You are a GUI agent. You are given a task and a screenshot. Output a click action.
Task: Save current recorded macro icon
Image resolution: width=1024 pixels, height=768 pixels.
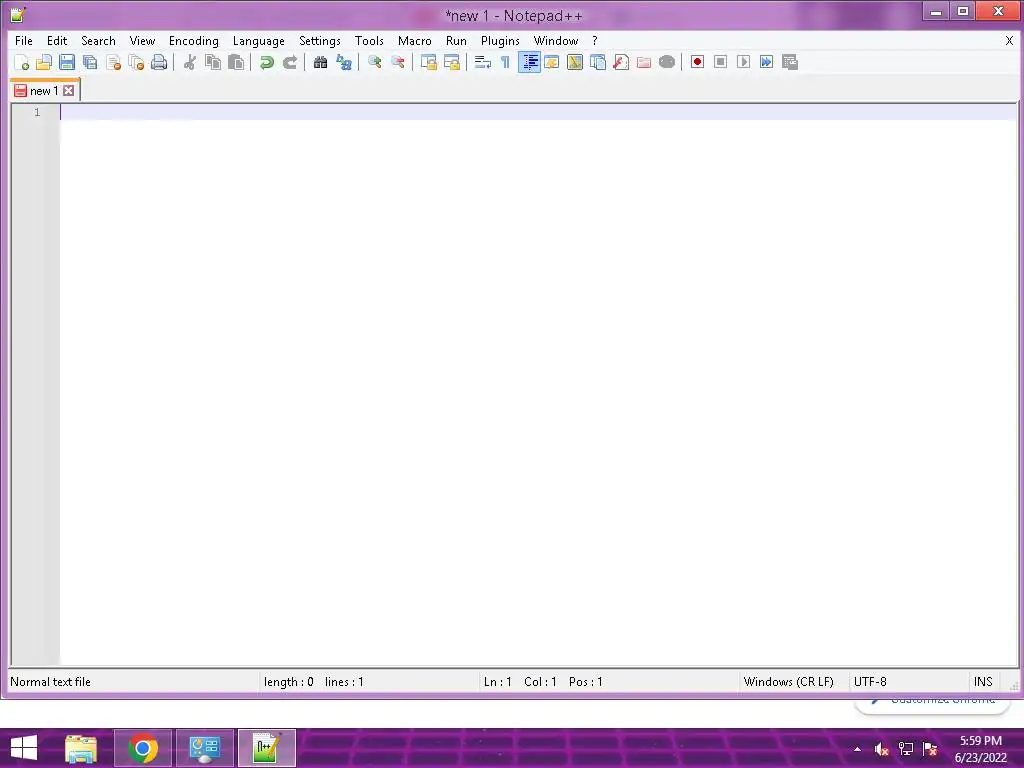(790, 62)
